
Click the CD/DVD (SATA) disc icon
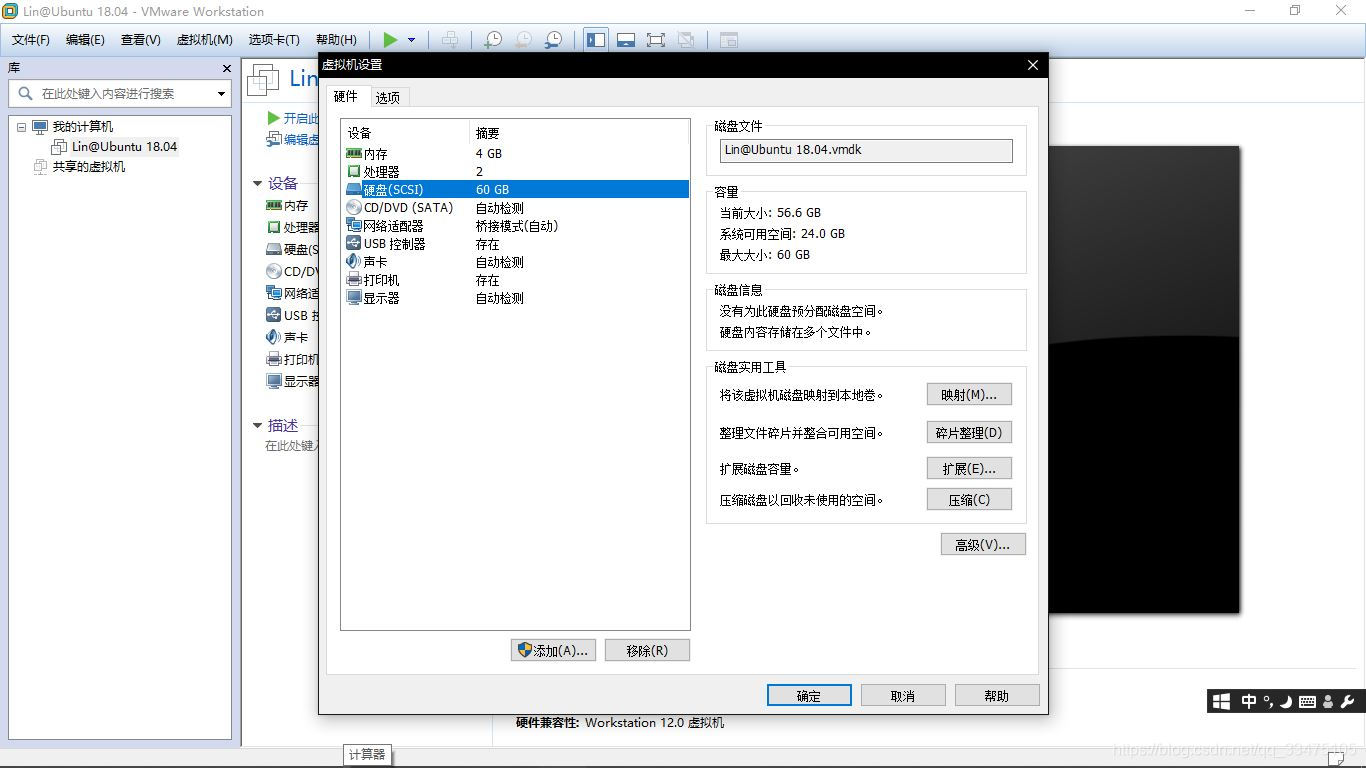click(353, 208)
